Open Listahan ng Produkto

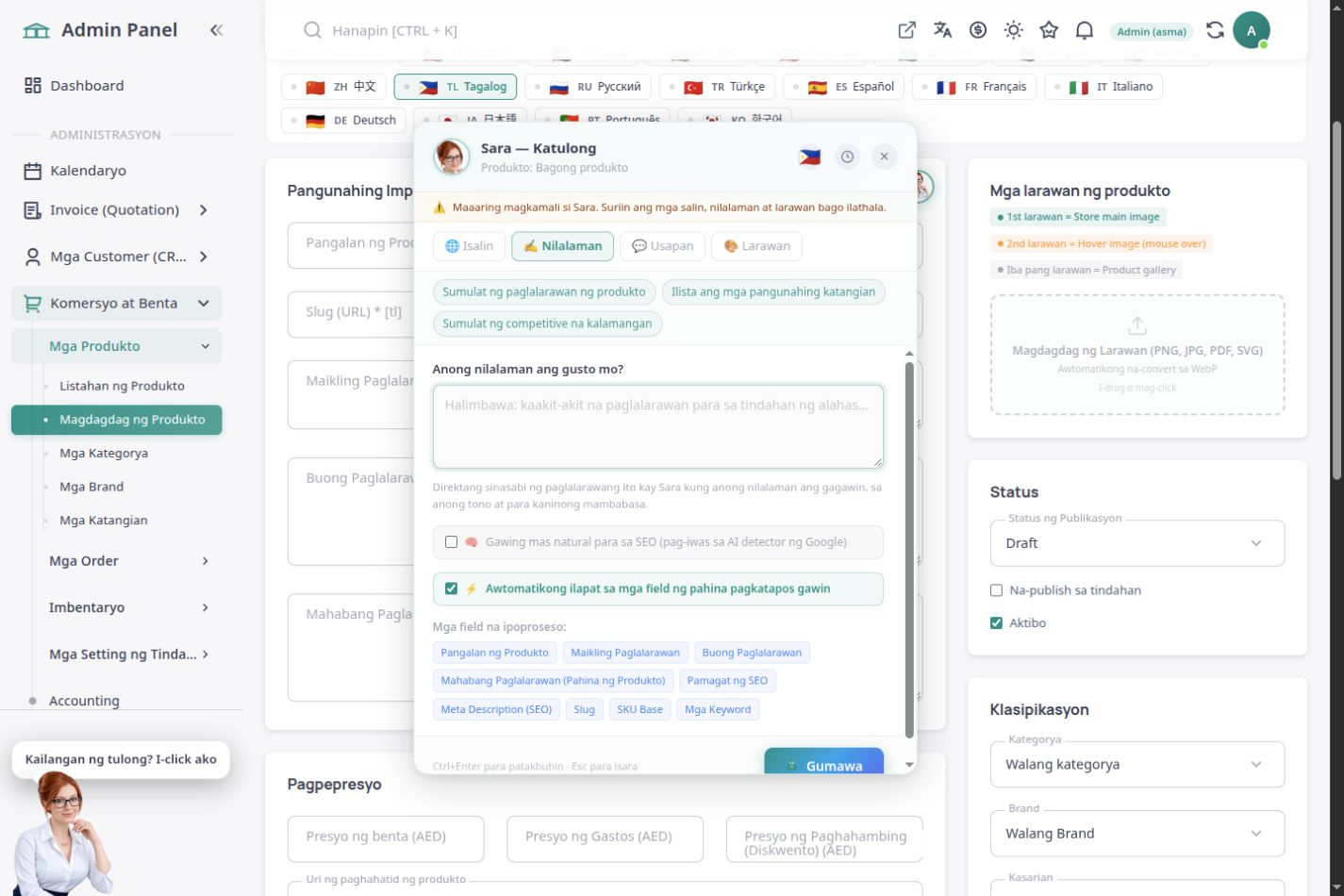pos(122,386)
